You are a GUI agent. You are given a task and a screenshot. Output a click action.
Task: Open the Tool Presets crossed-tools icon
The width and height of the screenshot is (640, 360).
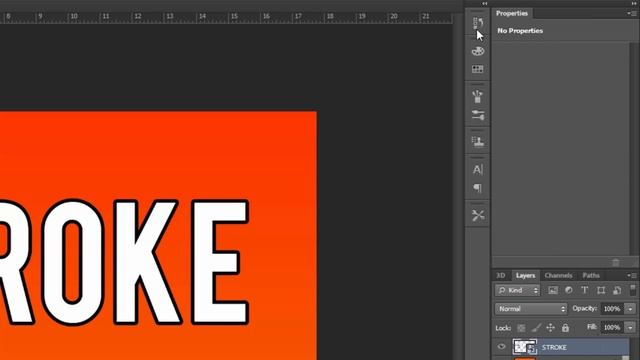tap(478, 215)
